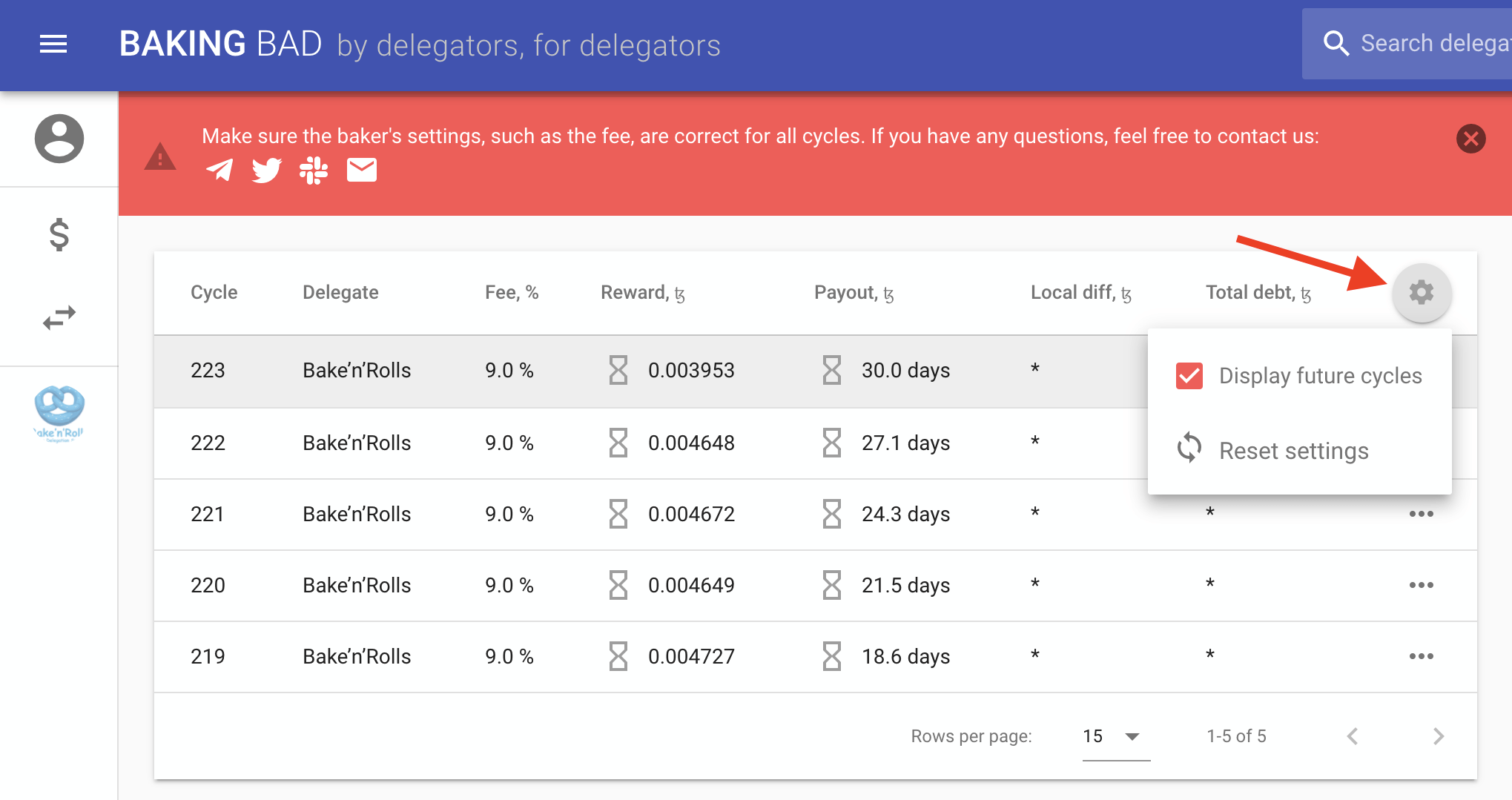Click the search magnifier icon
This screenshot has width=1512, height=800.
pyautogui.click(x=1336, y=44)
